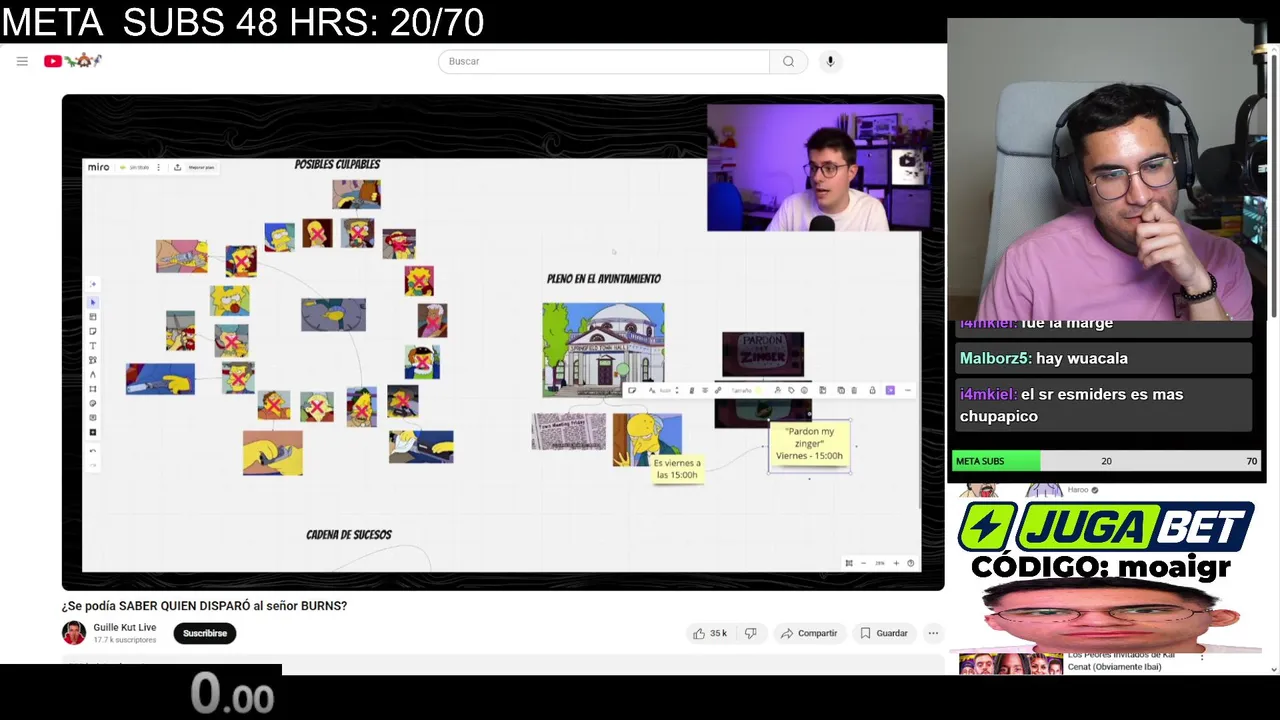Delete the sticky with the trash icon
Image resolution: width=1280 pixels, height=720 pixels.
point(854,390)
